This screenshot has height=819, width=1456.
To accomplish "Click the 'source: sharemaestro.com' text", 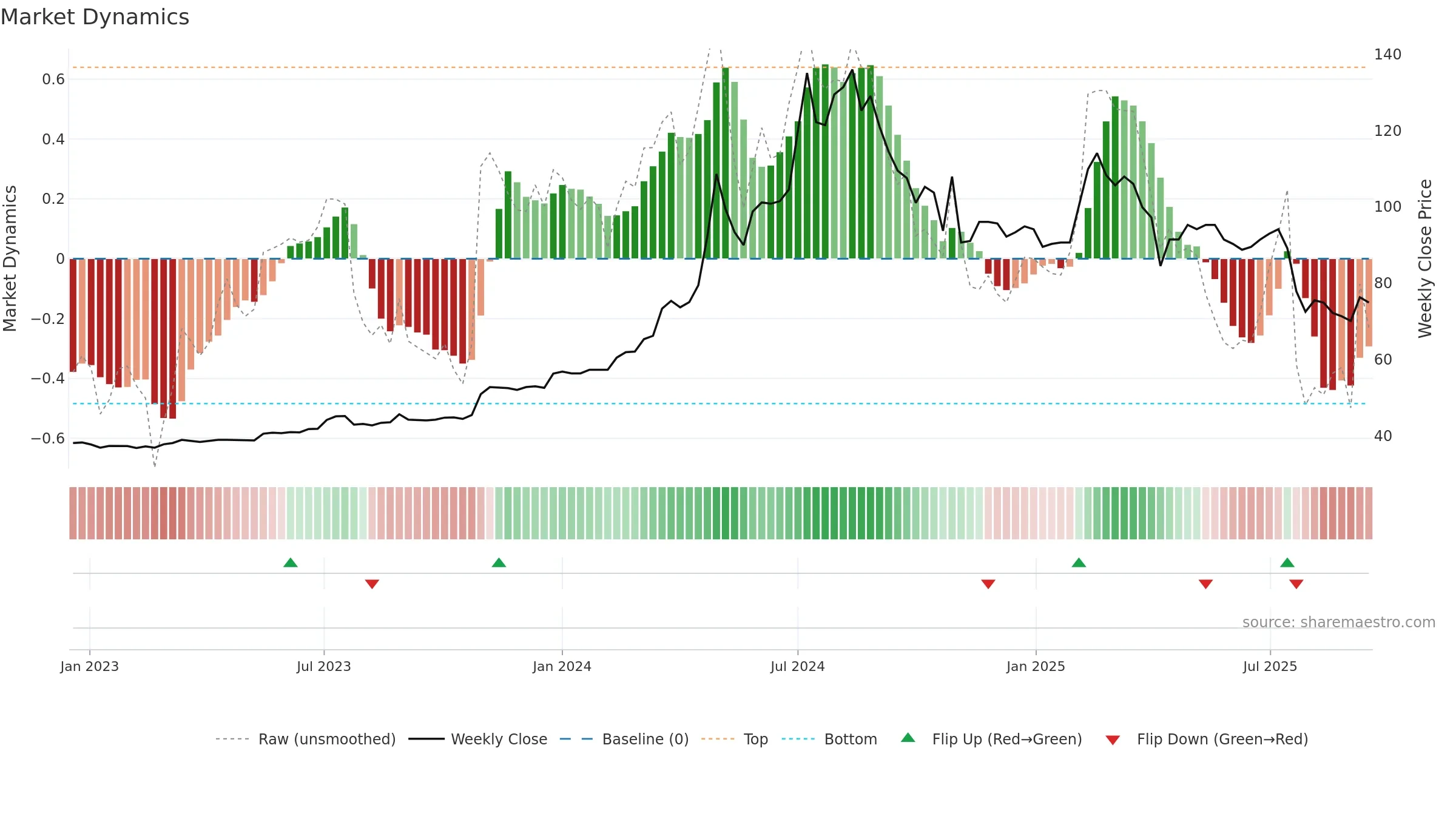I will click(x=1339, y=622).
